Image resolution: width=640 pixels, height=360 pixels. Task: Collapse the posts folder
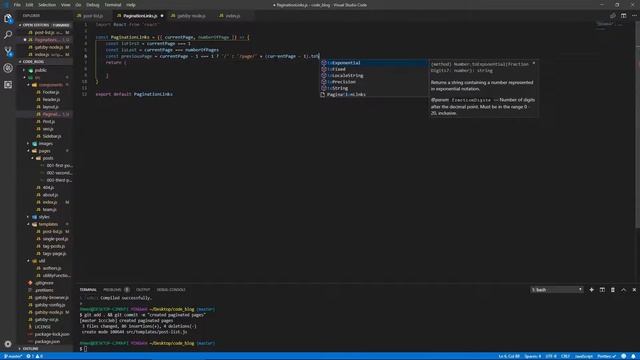tap(48, 158)
